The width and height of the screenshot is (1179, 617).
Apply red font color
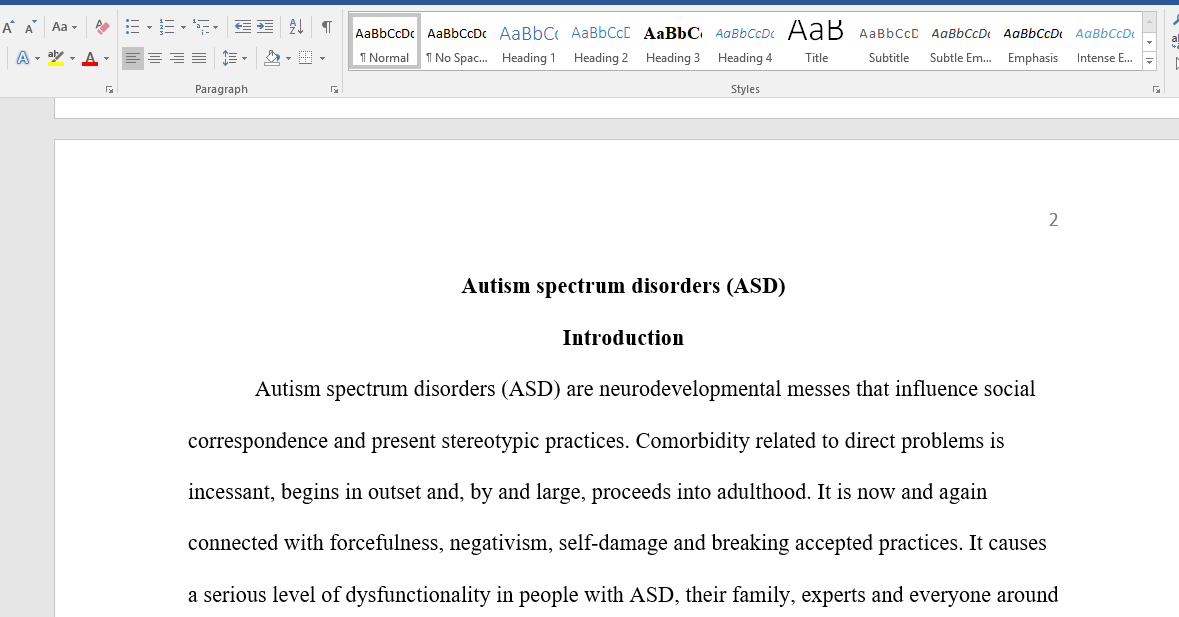[x=90, y=58]
